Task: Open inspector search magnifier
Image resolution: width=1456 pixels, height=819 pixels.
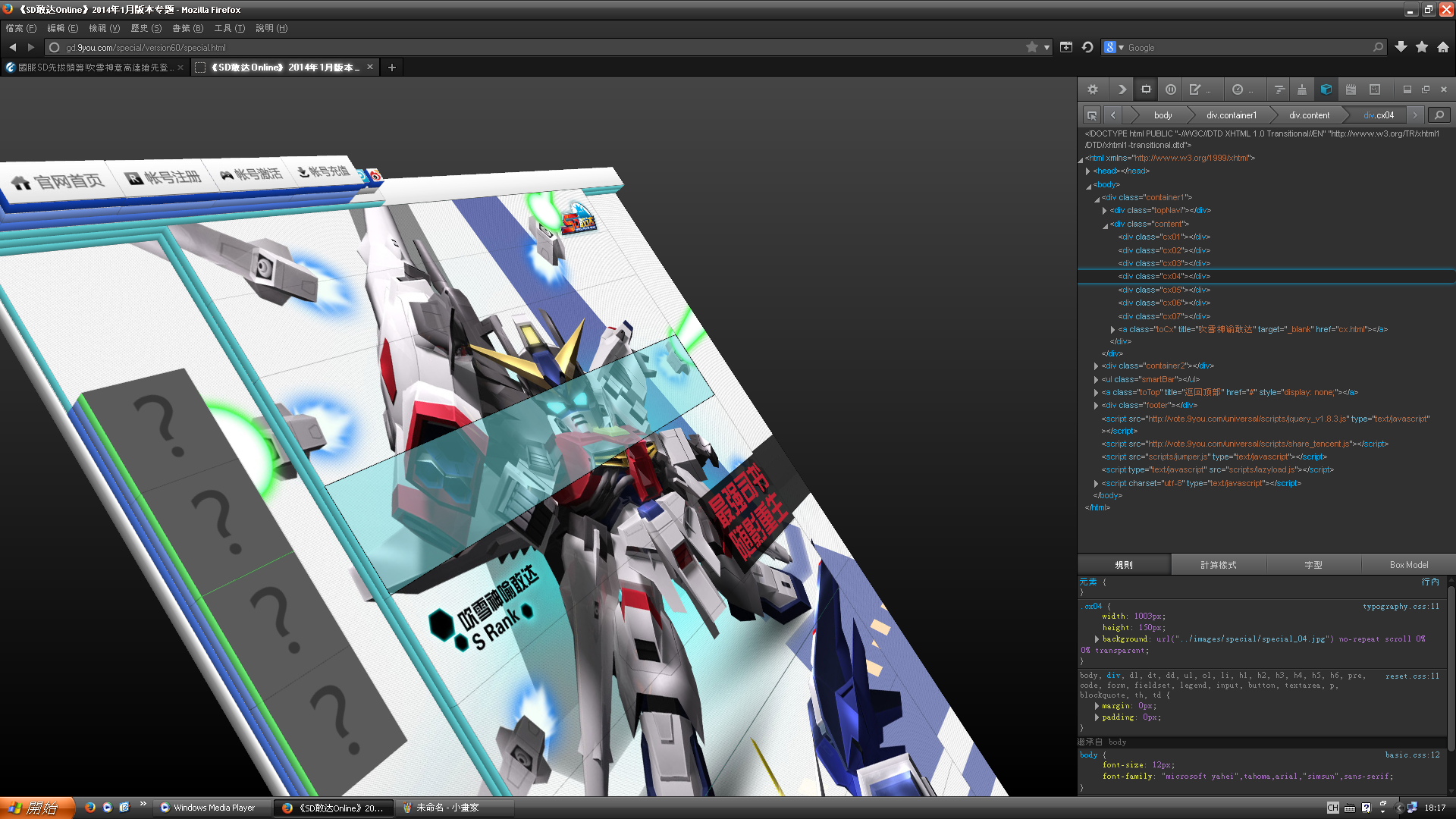Action: pos(1439,115)
